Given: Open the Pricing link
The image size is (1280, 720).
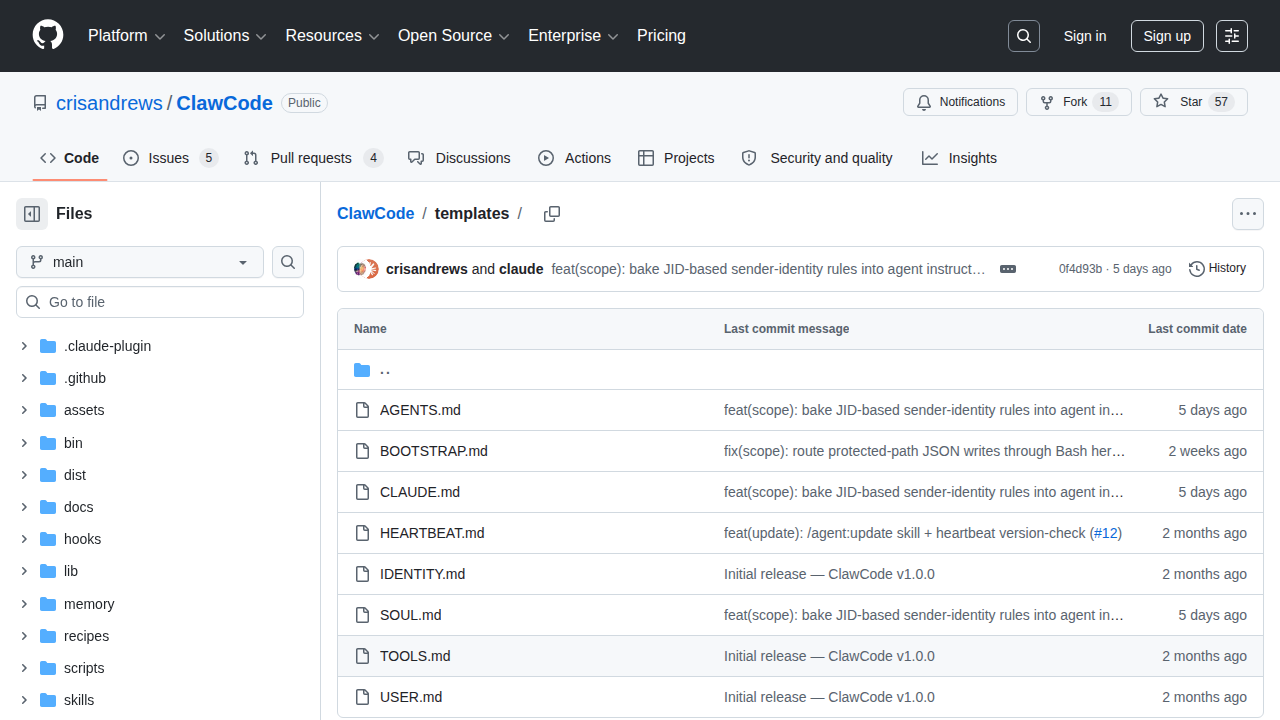Looking at the screenshot, I should 661,36.
